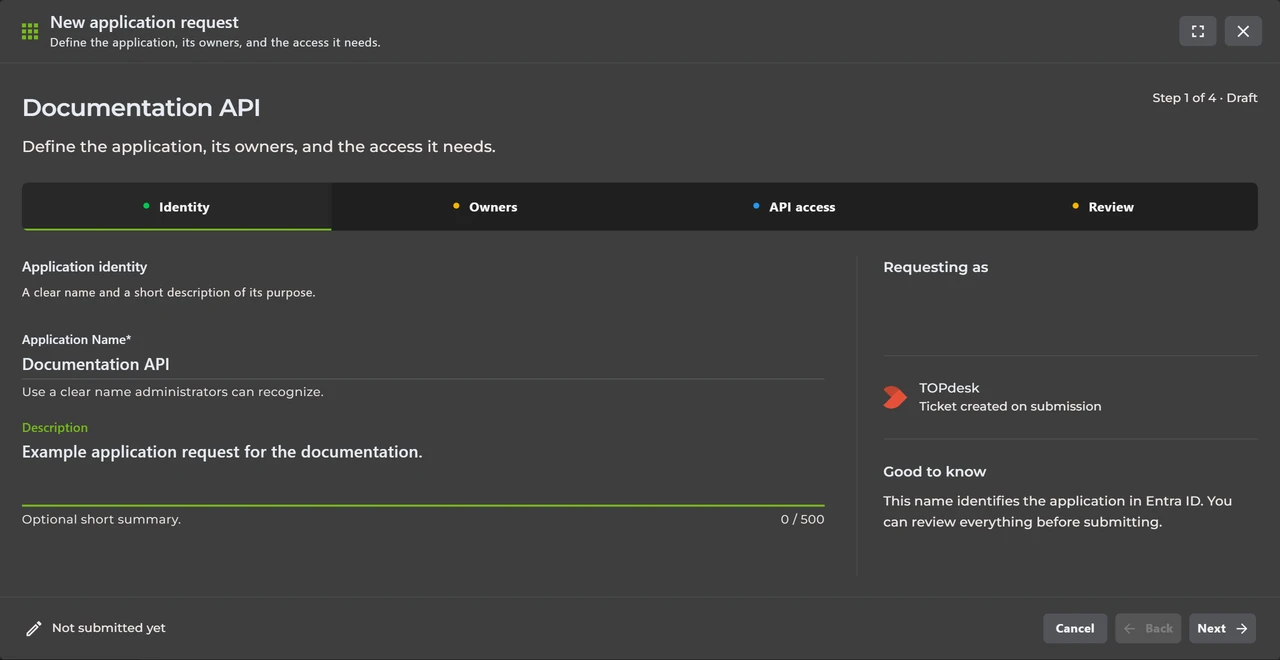Proceed with the Next button
The height and width of the screenshot is (660, 1280).
1222,628
